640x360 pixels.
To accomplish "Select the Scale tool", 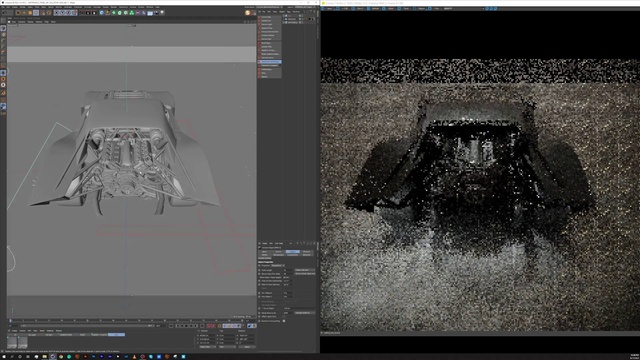I will pyautogui.click(x=30, y=13).
